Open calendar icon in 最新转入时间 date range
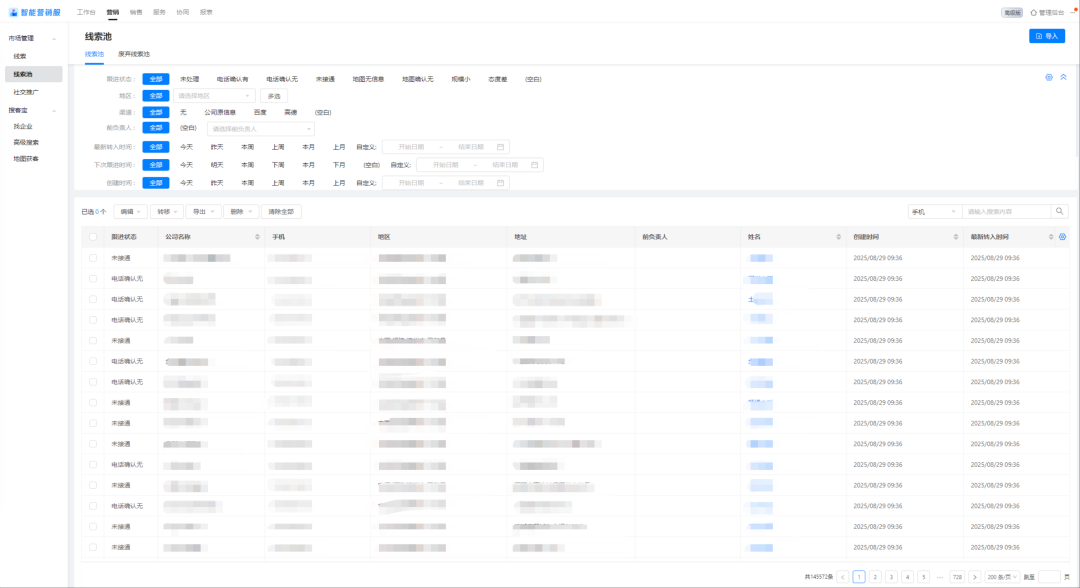 tap(501, 147)
